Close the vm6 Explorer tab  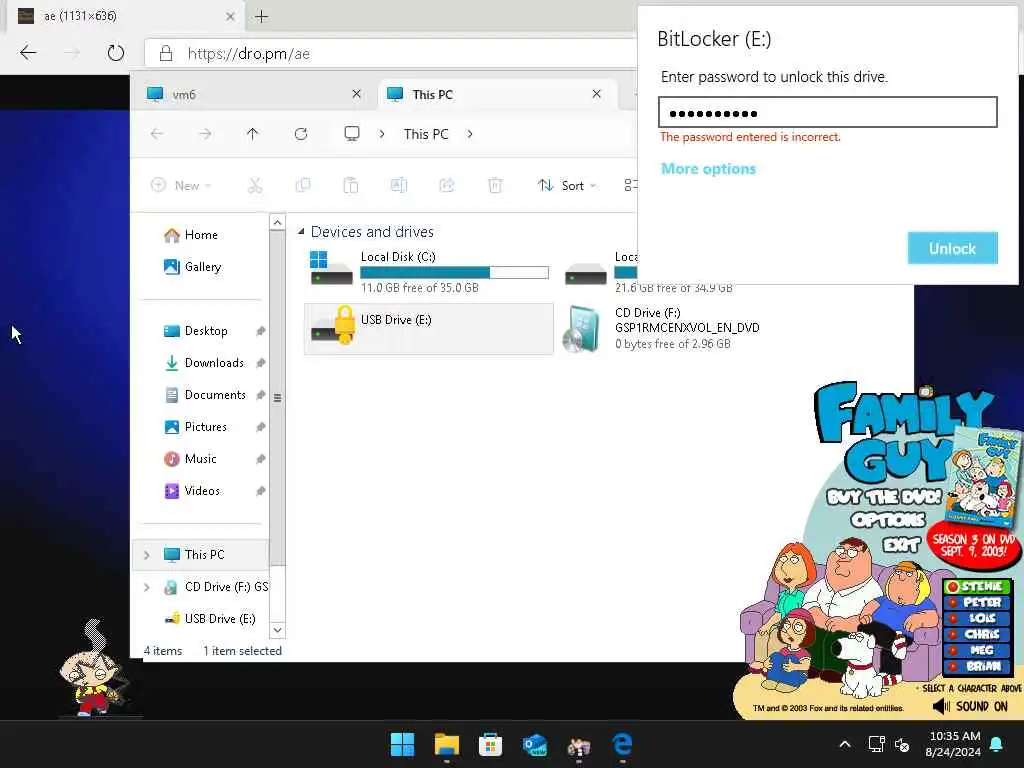tap(357, 94)
